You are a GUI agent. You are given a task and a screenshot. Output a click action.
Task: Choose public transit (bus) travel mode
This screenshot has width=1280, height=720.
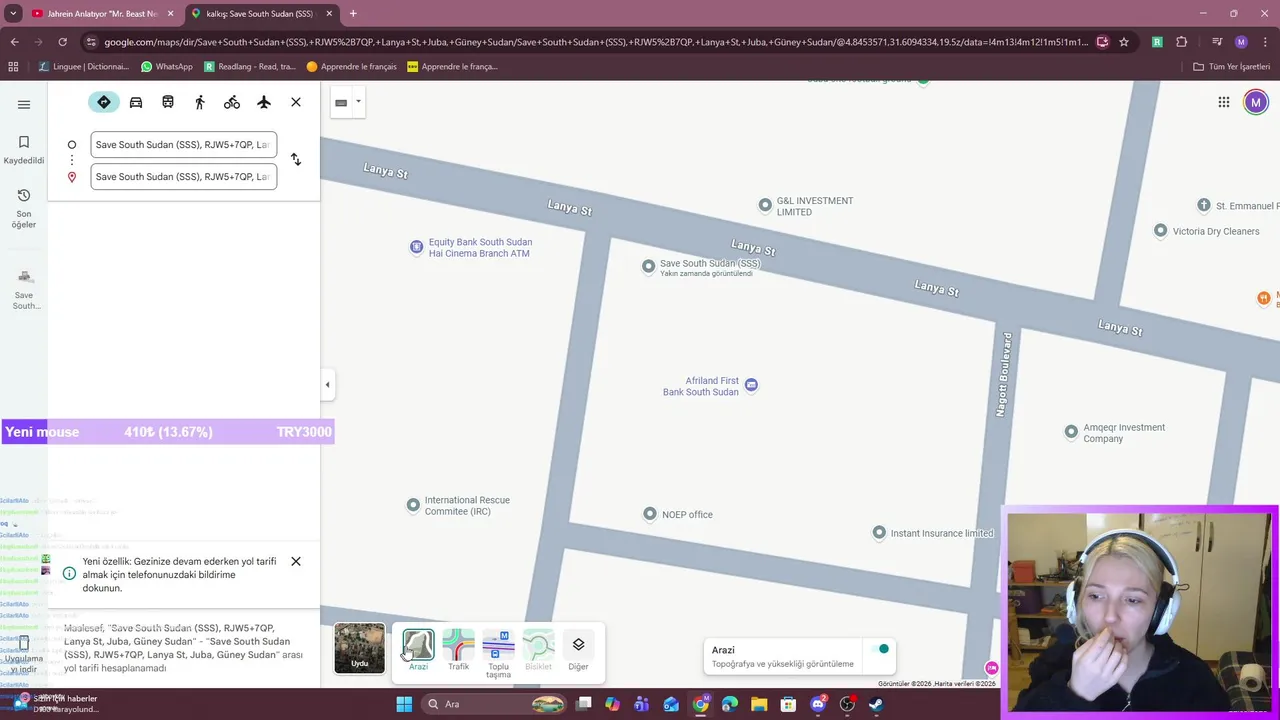(x=168, y=102)
